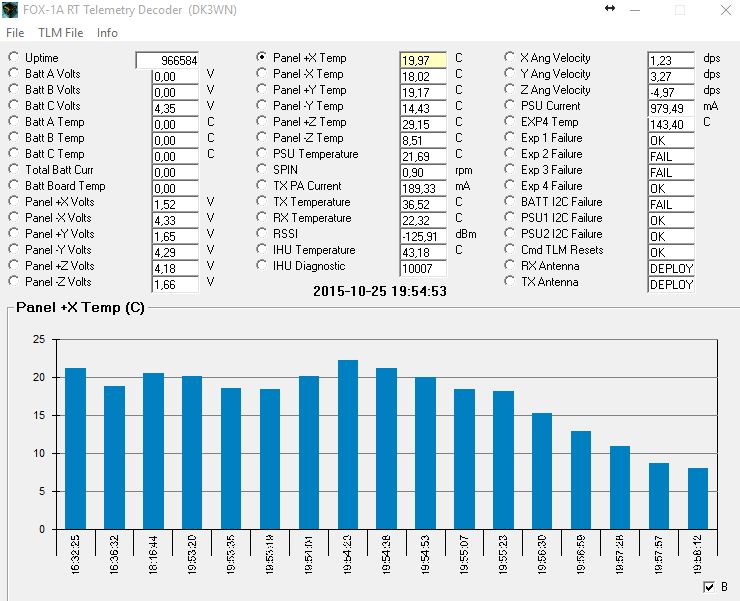
Task: Select the RSSI radio button
Action: 261,233
